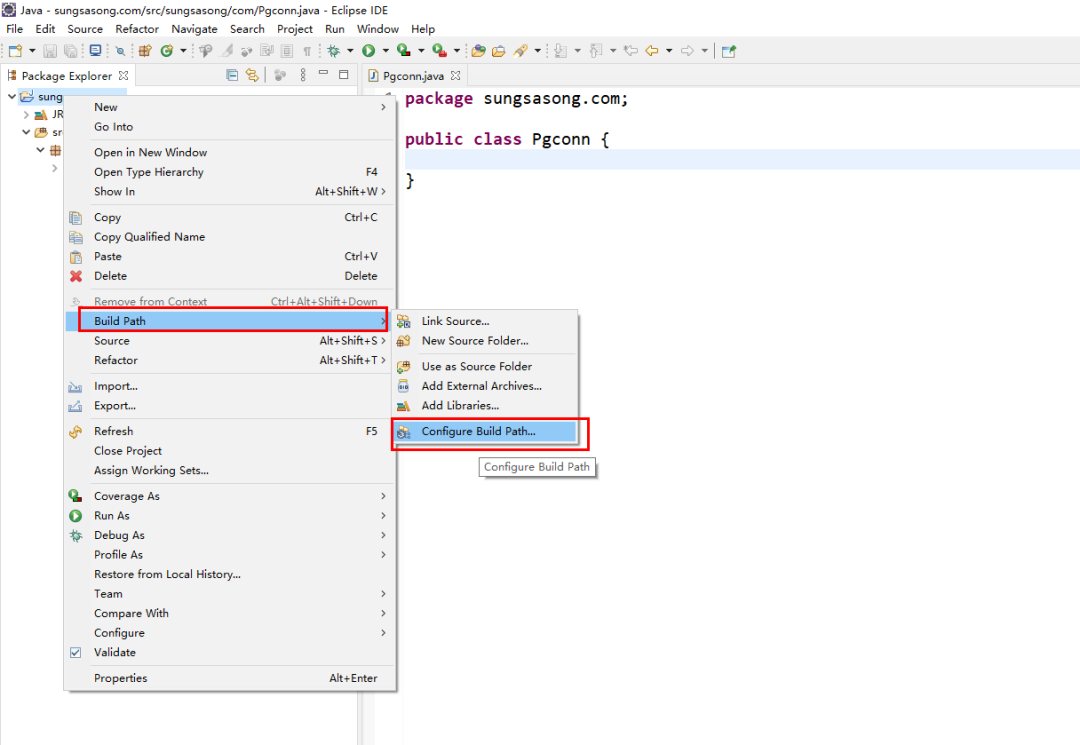Screen dimensions: 1080x745
Task: Click the class name Pgconn in editor
Action: tap(561, 140)
